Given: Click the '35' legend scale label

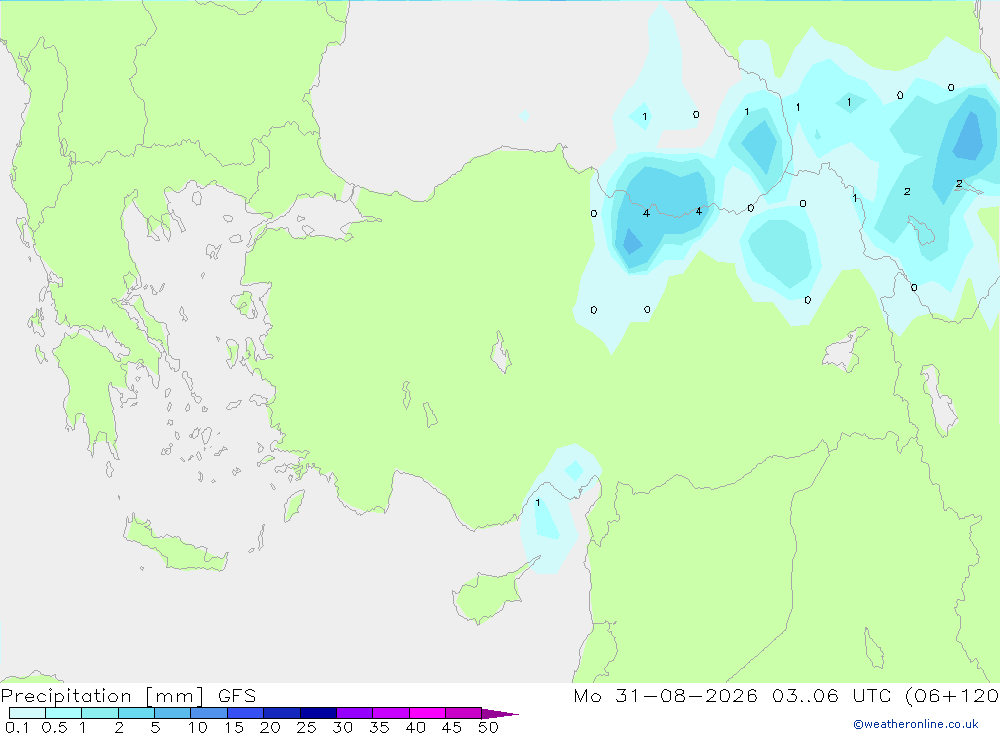Looking at the screenshot, I should click(379, 727).
